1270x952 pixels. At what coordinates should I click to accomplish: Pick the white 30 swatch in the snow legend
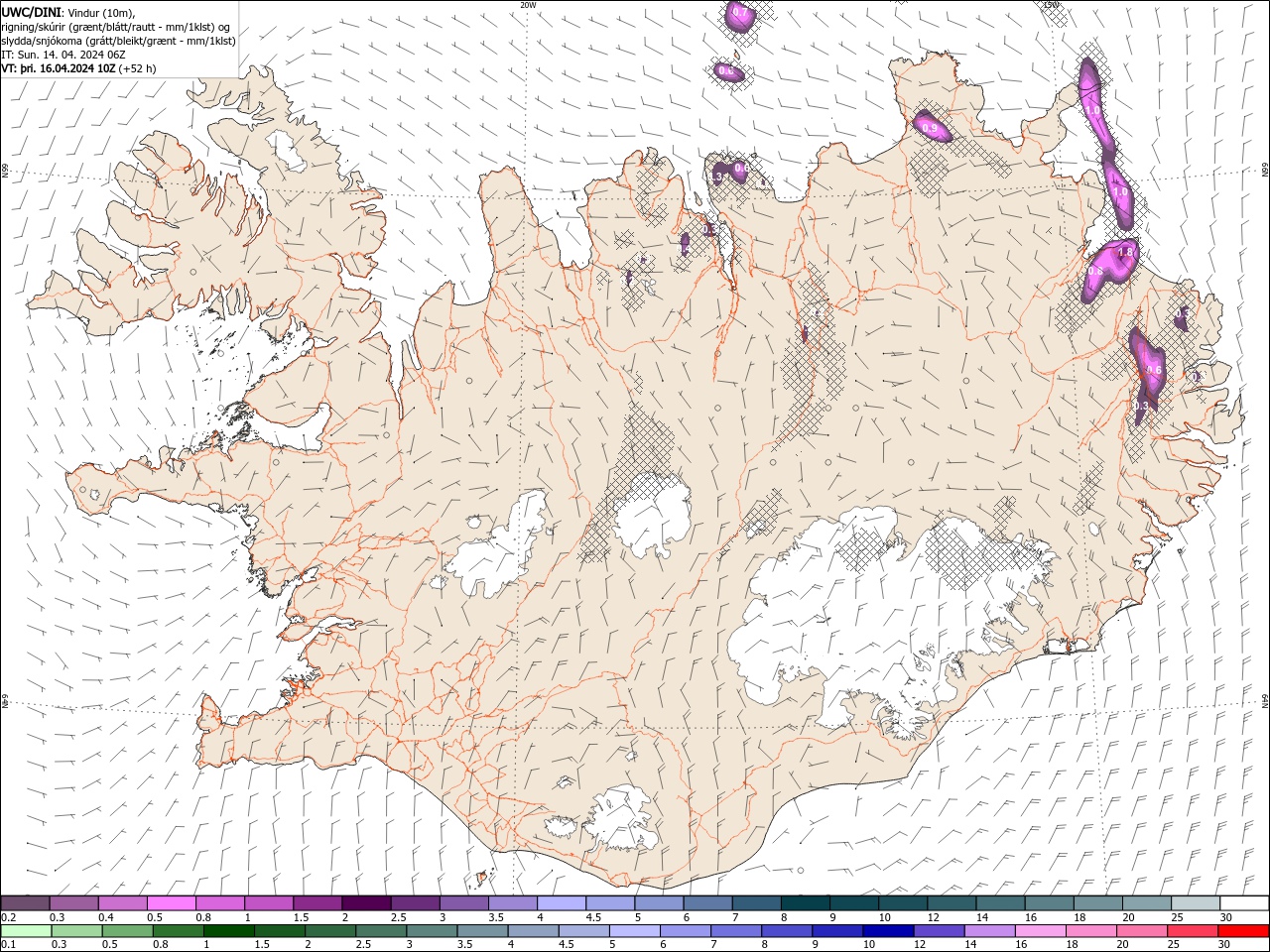tap(1244, 902)
